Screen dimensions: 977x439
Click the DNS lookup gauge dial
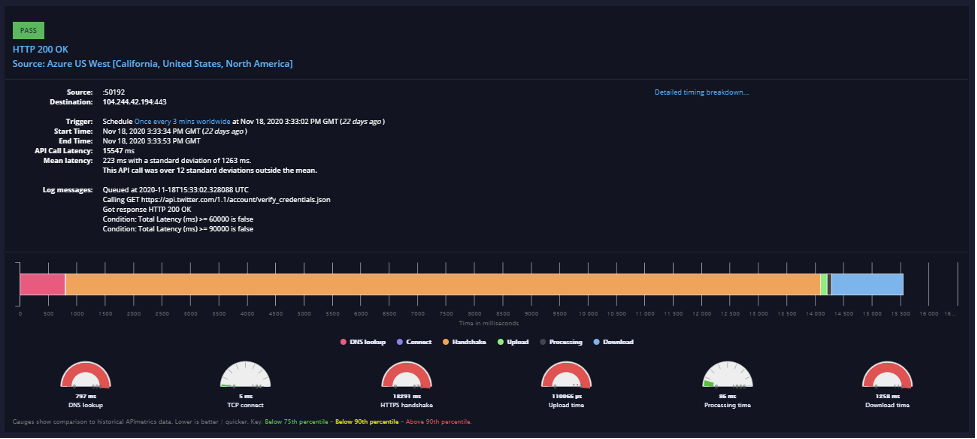tap(85, 375)
